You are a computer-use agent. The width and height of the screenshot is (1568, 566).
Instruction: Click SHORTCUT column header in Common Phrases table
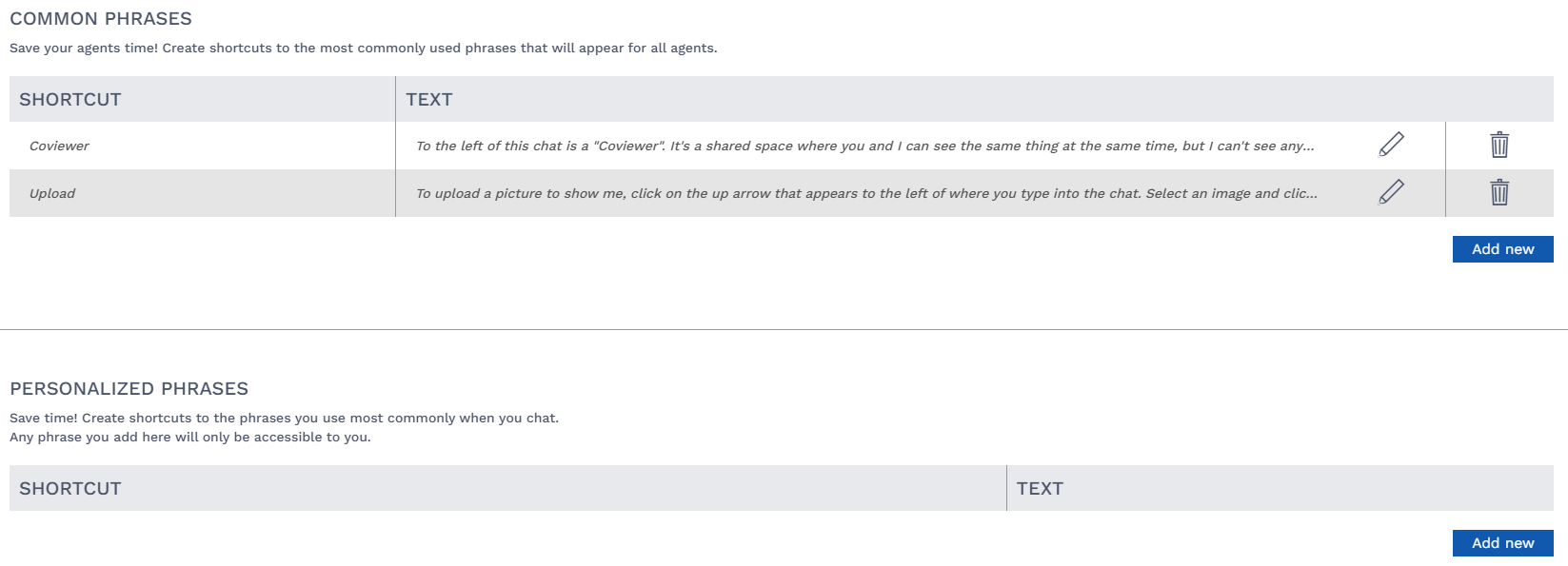(70, 100)
